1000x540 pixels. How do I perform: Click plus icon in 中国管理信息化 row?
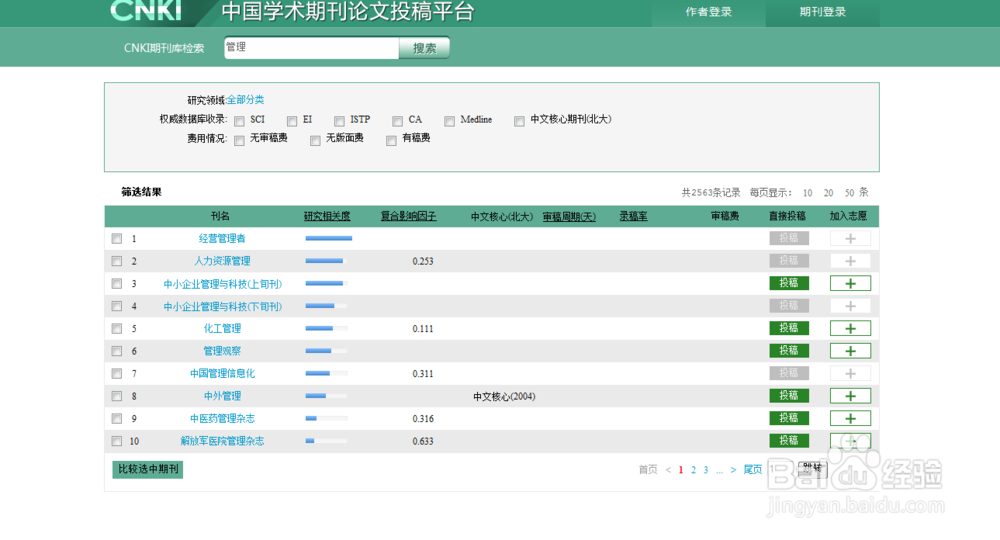(850, 374)
